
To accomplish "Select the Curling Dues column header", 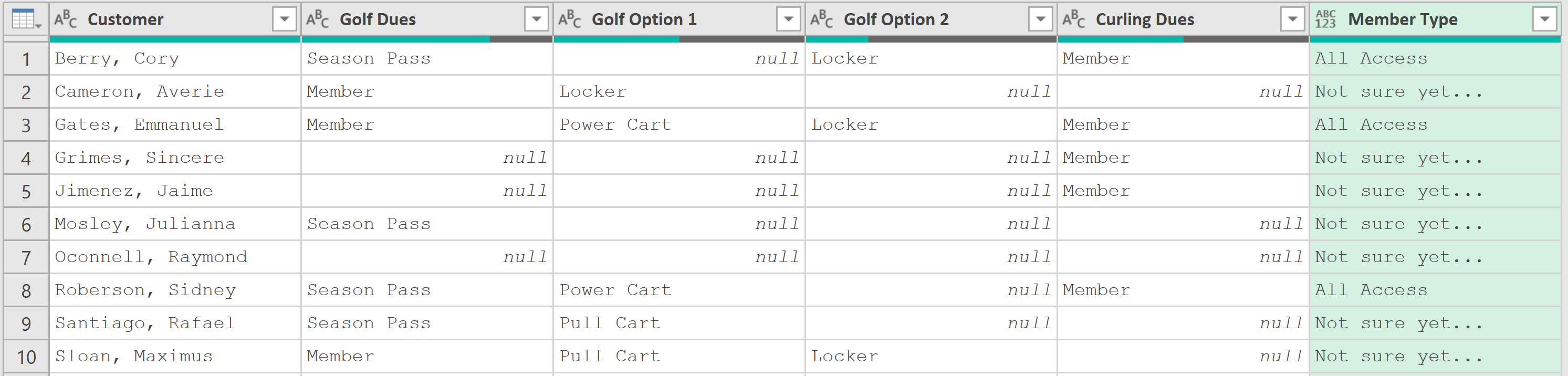I will point(1156,20).
